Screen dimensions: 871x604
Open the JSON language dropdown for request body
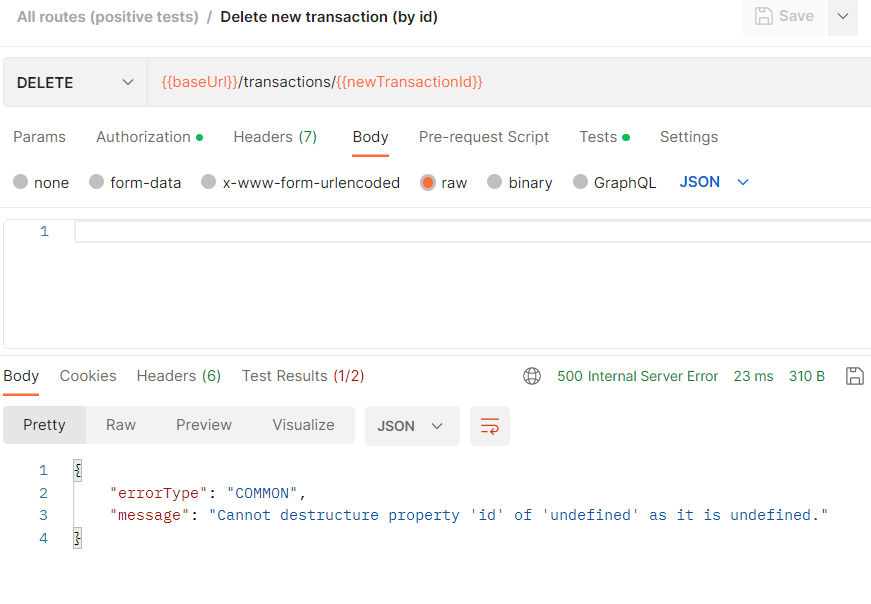coord(714,182)
